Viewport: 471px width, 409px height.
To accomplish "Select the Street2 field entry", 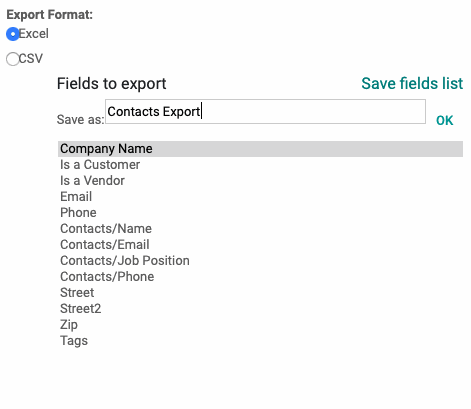I will pyautogui.click(x=260, y=309).
